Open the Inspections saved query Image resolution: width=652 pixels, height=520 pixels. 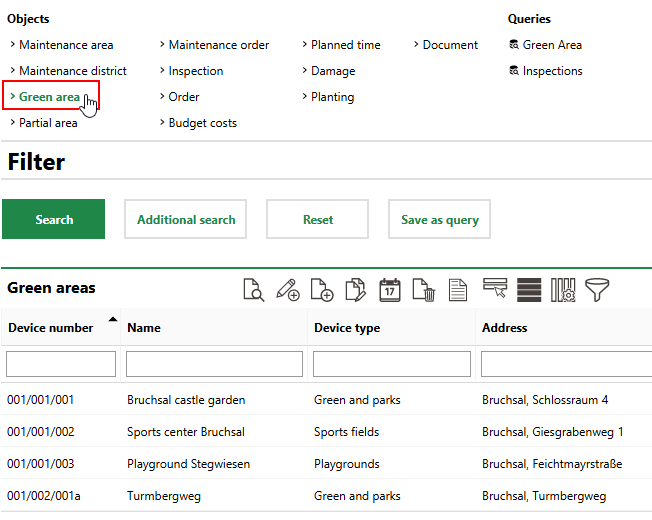[552, 71]
